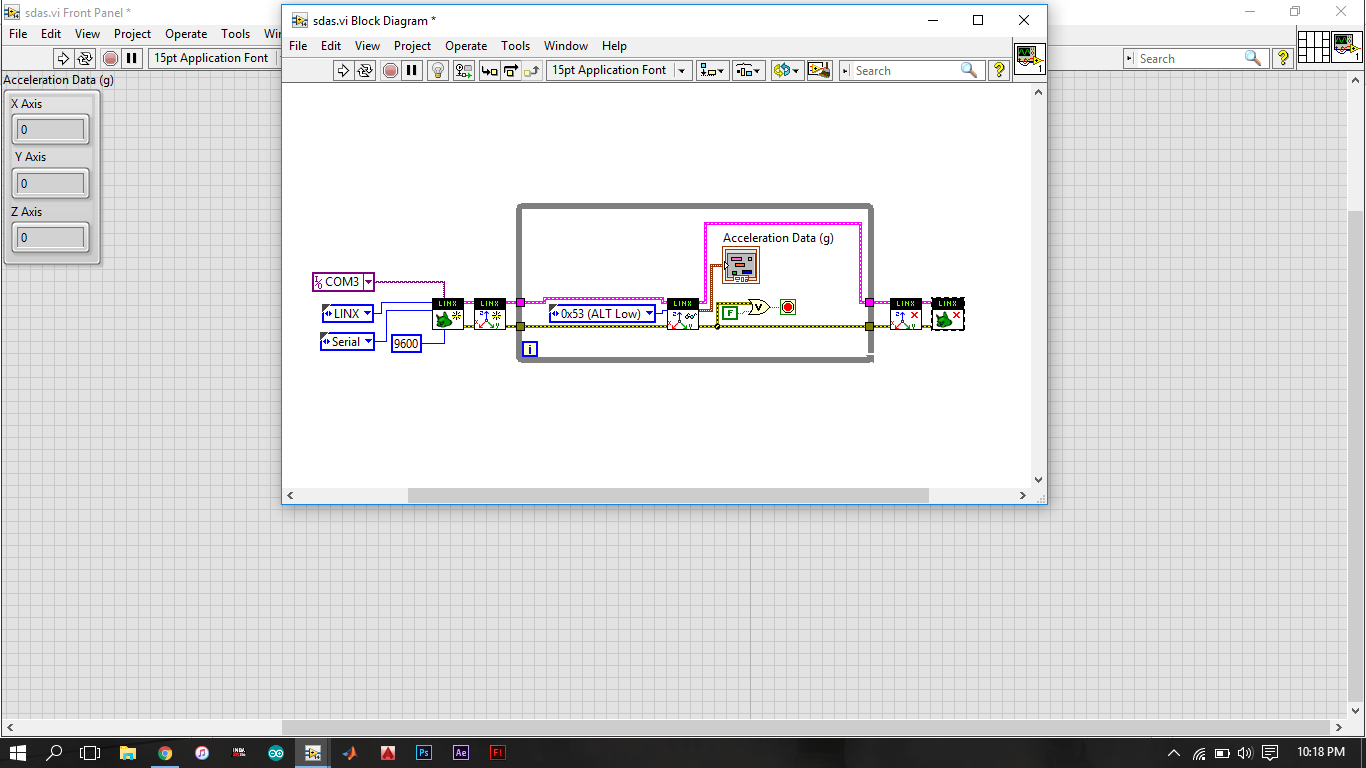This screenshot has width=1366, height=768.
Task: Pause the VI in Block Diagram toolbar
Action: (412, 70)
